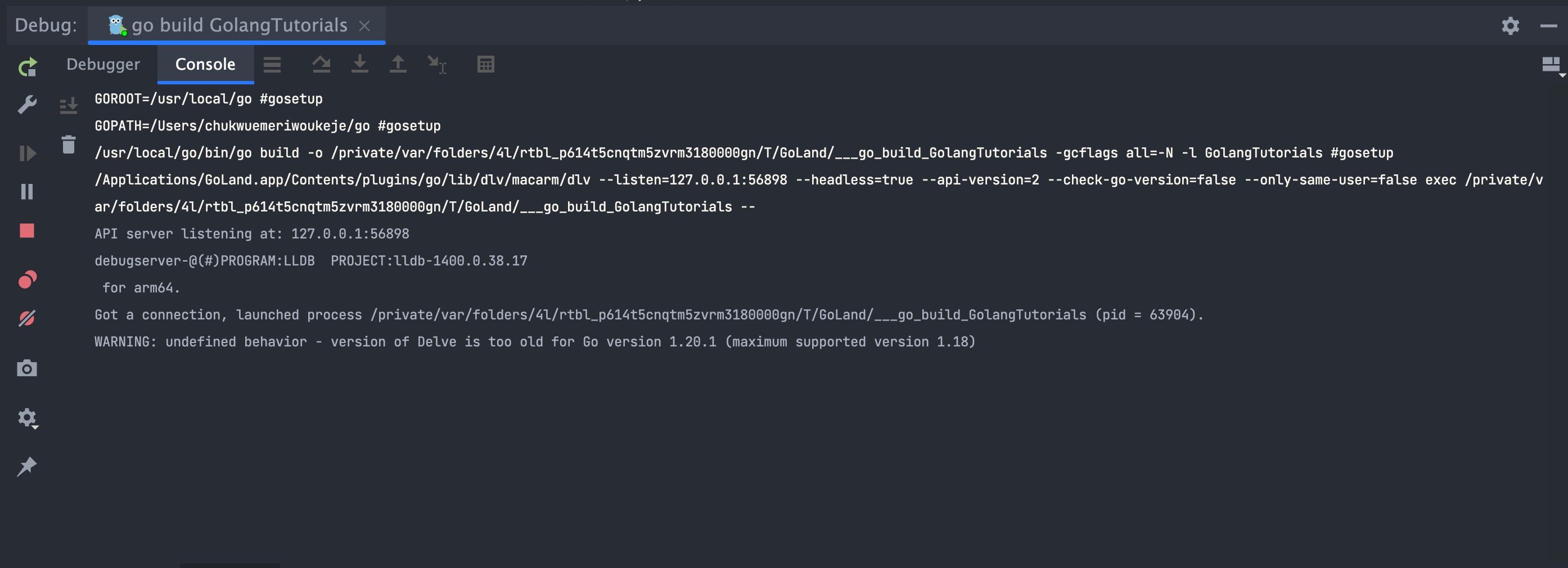Toggle Scroll to End in the console
This screenshot has width=1568, height=568.
tap(69, 106)
